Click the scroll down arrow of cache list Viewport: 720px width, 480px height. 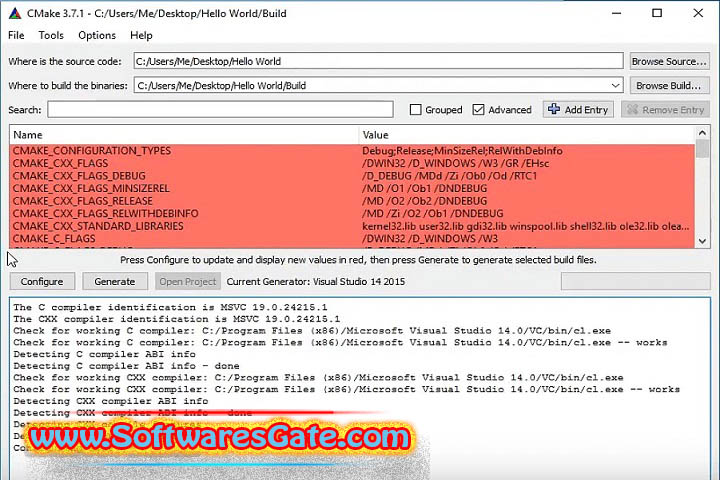click(702, 241)
